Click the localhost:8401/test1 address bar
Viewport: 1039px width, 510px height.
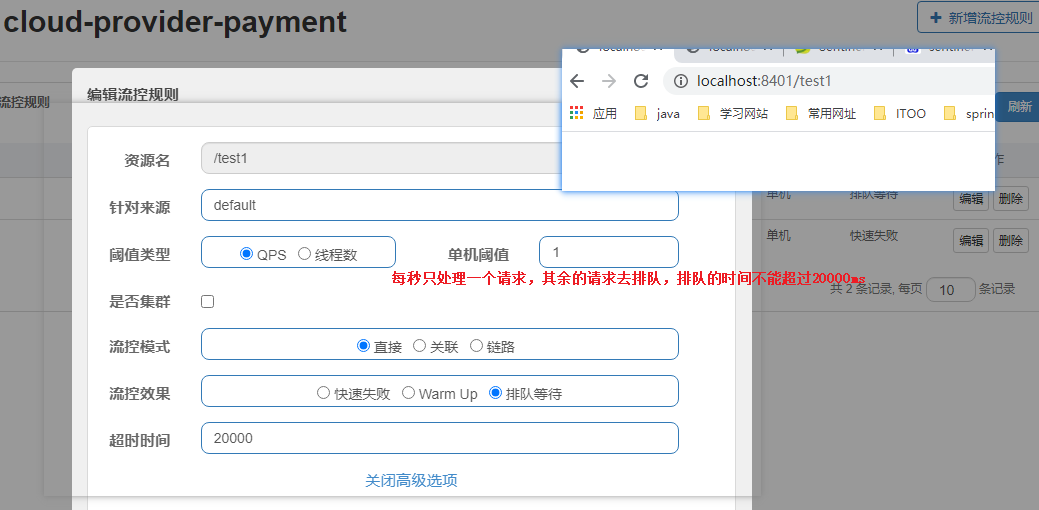[x=828, y=81]
